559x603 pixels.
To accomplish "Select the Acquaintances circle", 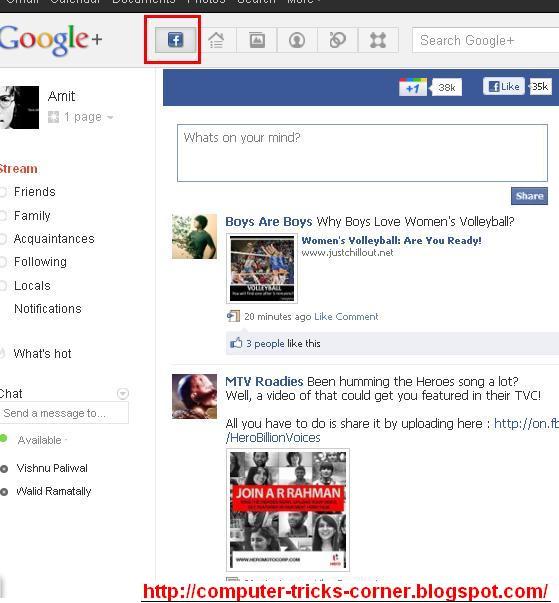I will (54, 239).
